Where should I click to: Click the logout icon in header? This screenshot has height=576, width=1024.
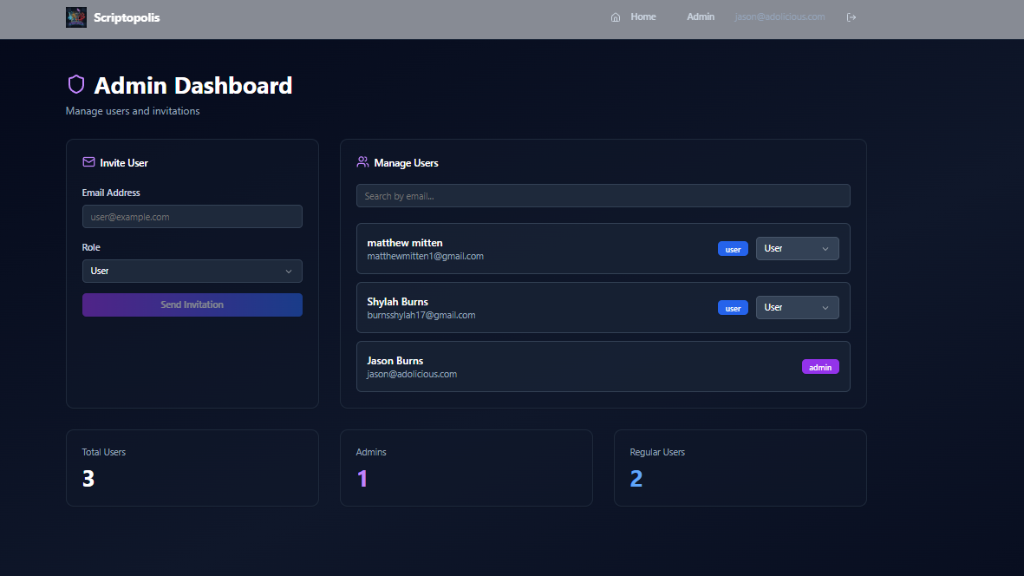point(851,18)
